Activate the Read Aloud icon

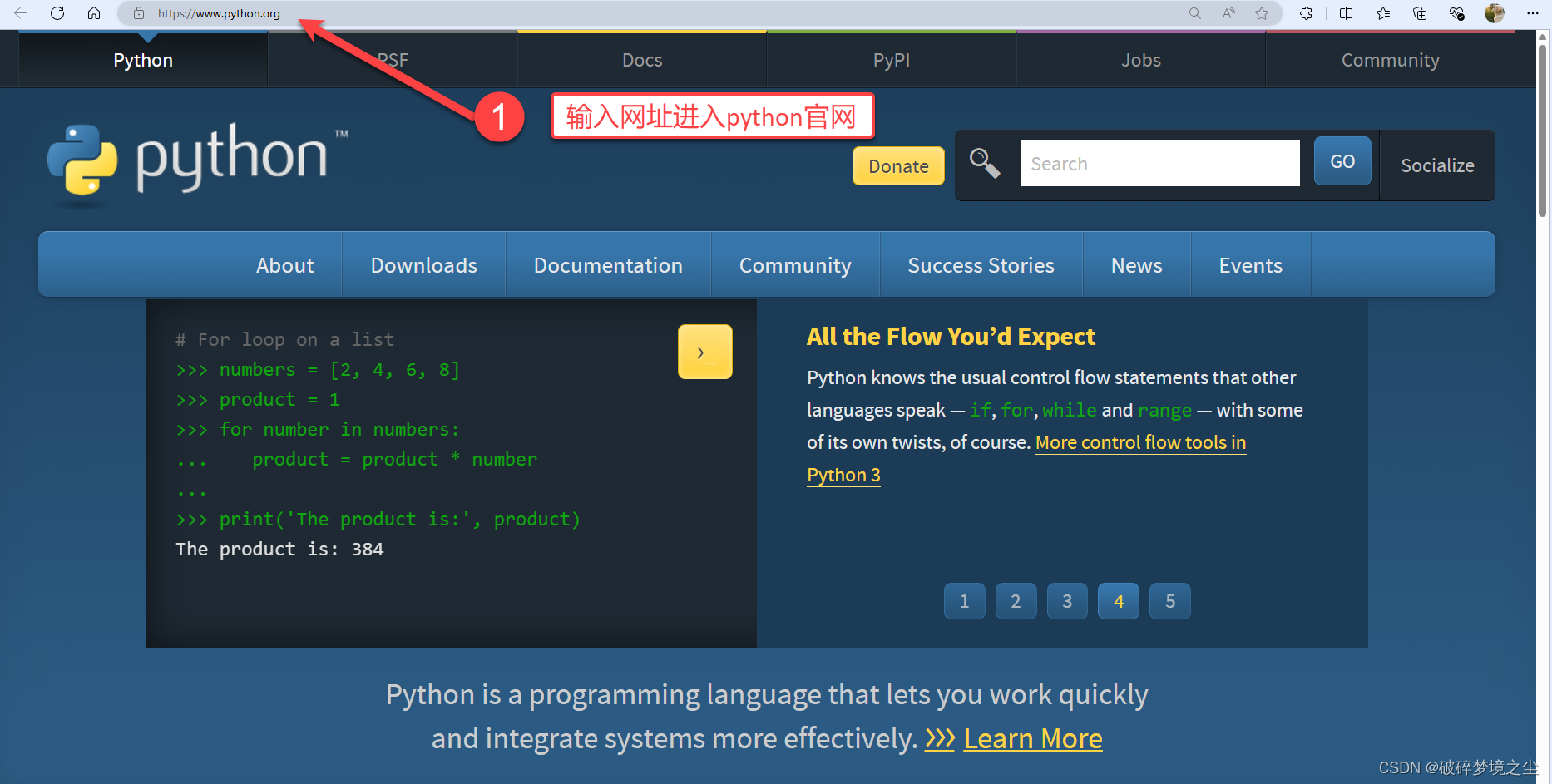[1228, 13]
